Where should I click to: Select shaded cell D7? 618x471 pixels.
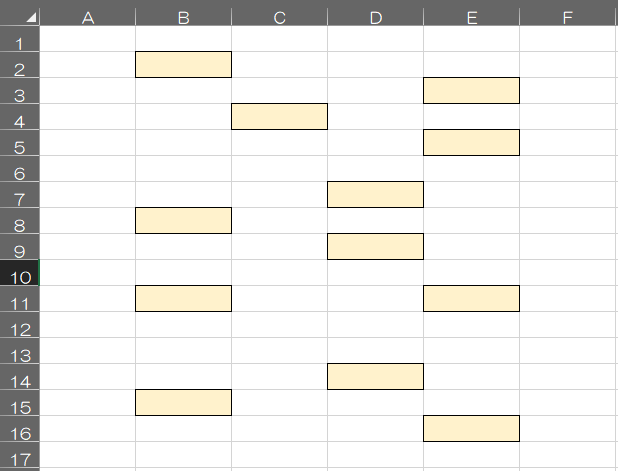pyautogui.click(x=375, y=194)
